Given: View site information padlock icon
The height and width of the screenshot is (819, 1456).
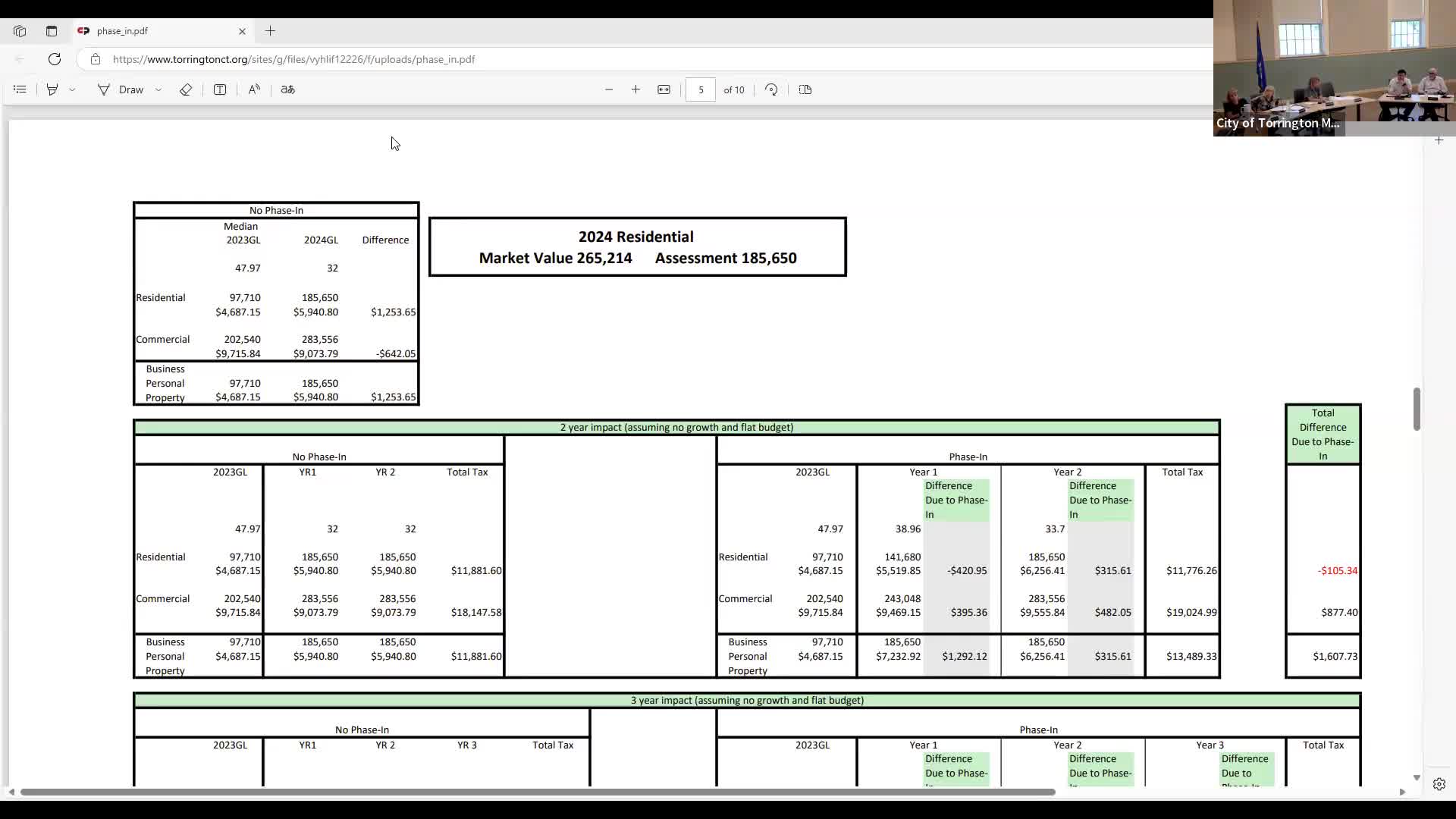Looking at the screenshot, I should point(95,59).
